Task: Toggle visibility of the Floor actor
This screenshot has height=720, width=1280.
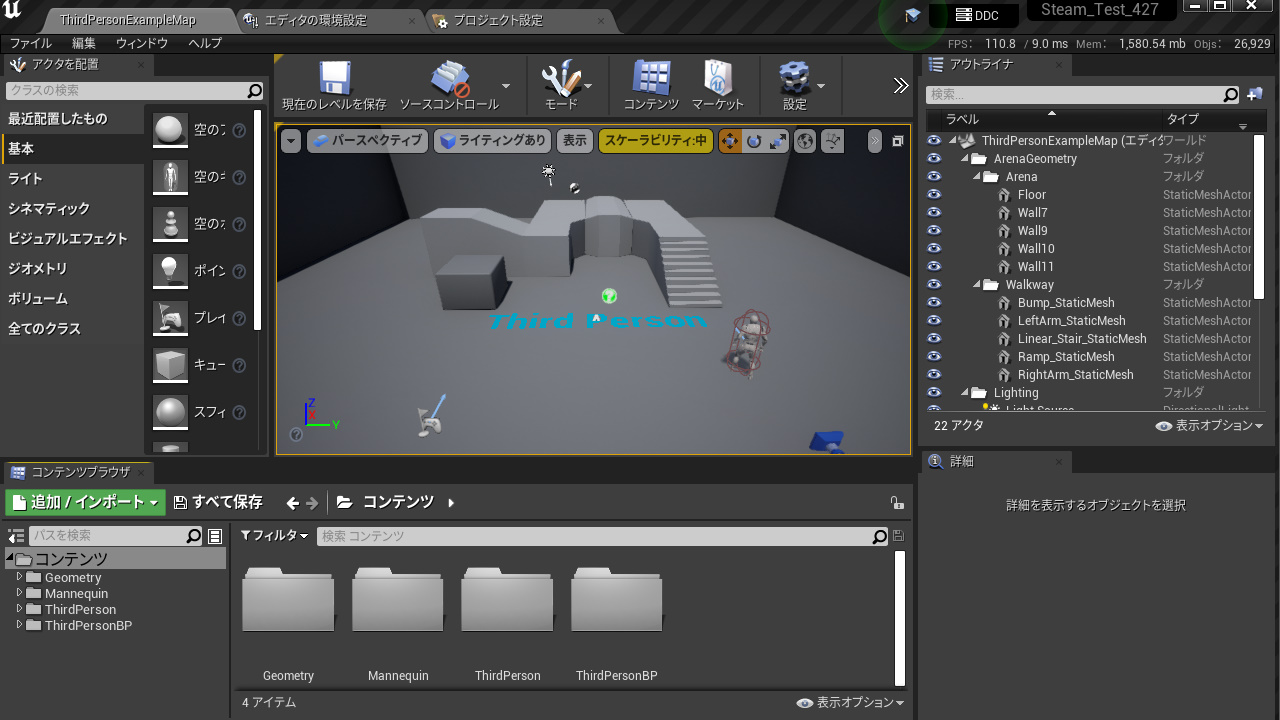Action: (x=933, y=194)
